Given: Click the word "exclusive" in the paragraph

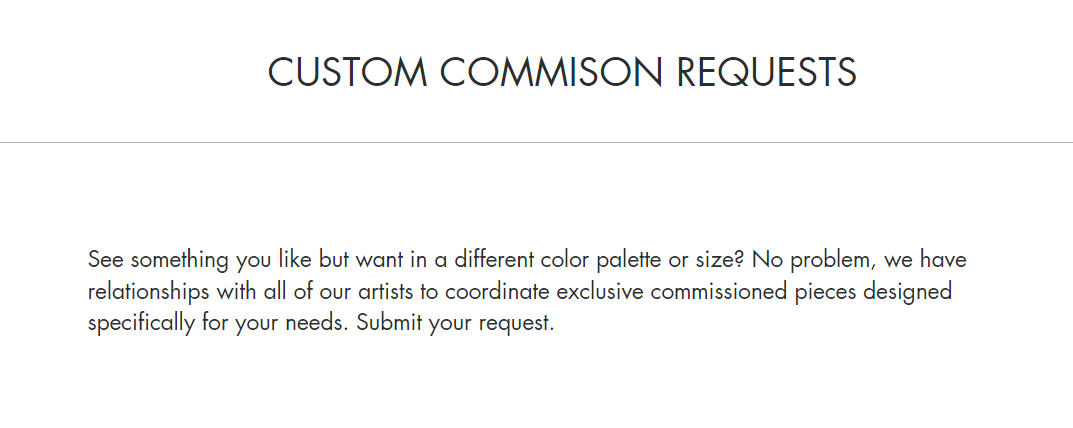Looking at the screenshot, I should pyautogui.click(x=599, y=292).
